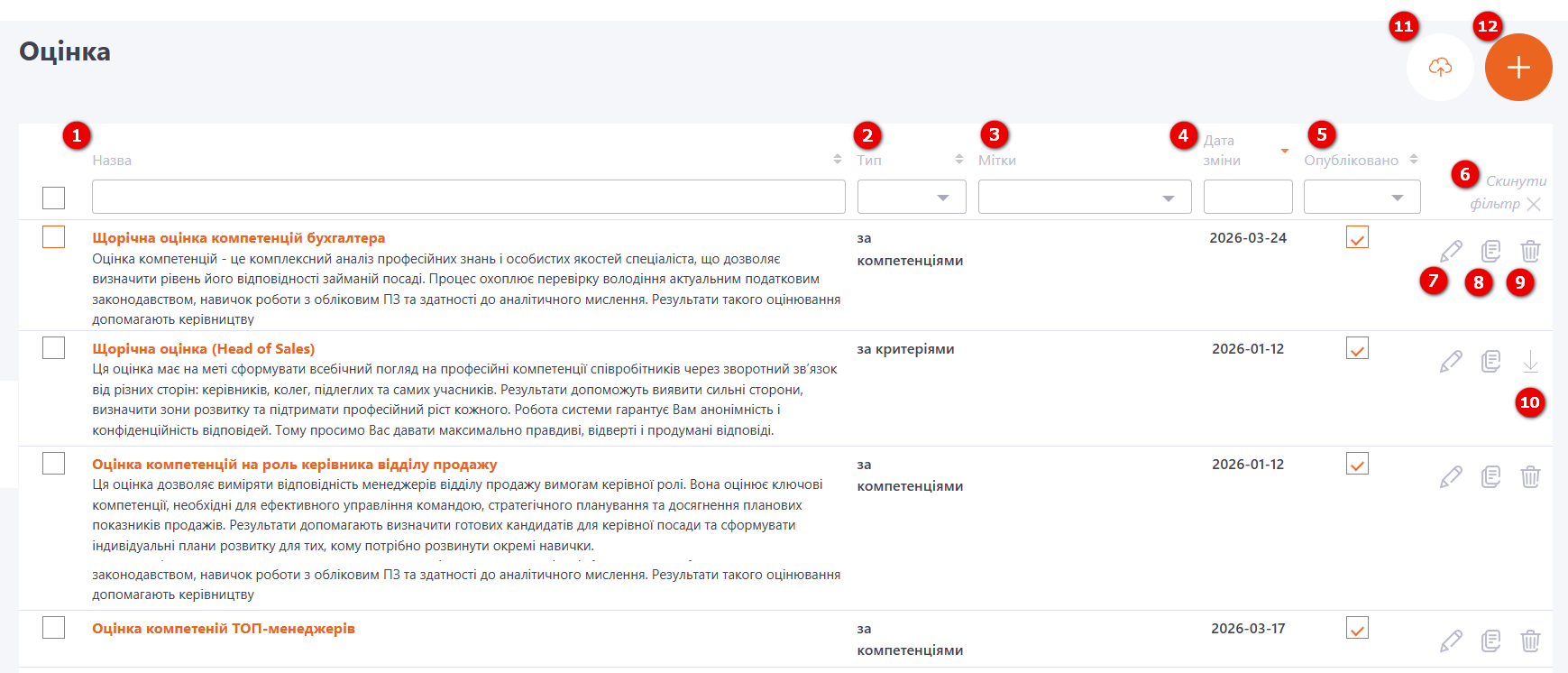Duplicate the 'Щорічна оцінка (Head of Sales)' assessment
The width and height of the screenshot is (1568, 673).
pyautogui.click(x=1491, y=362)
